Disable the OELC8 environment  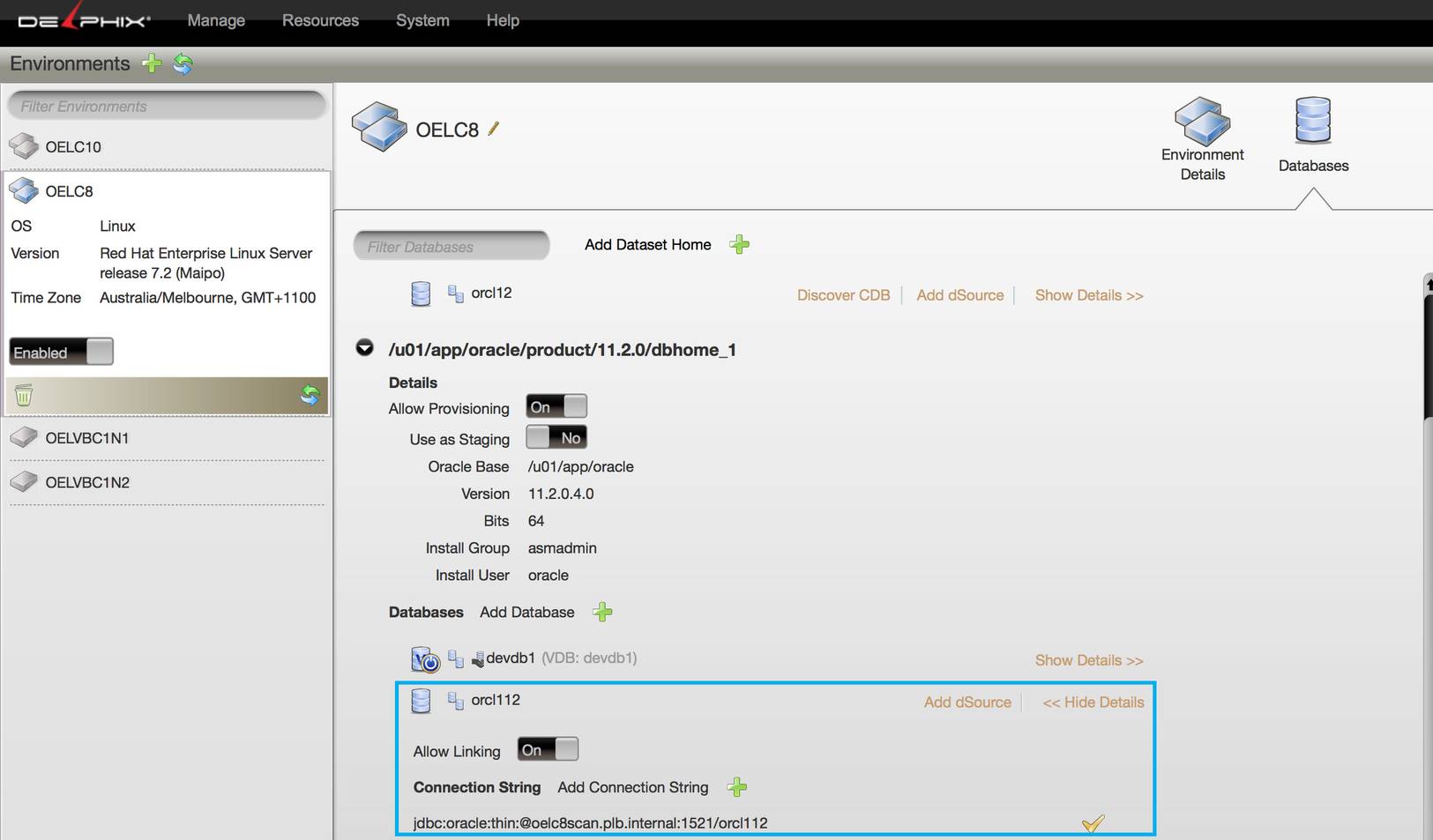pyautogui.click(x=61, y=351)
